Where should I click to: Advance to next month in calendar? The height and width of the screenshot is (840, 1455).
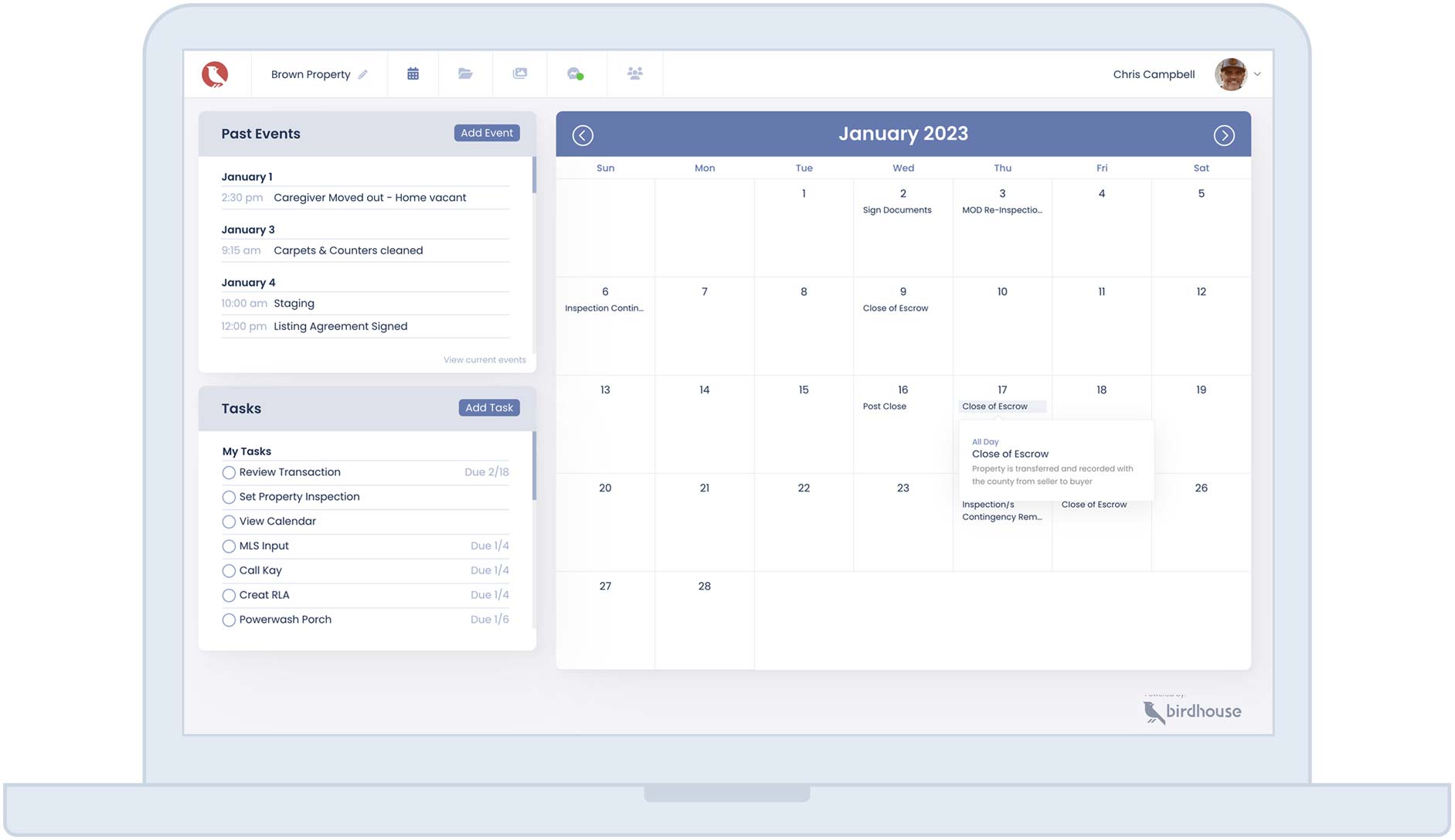coord(1223,135)
